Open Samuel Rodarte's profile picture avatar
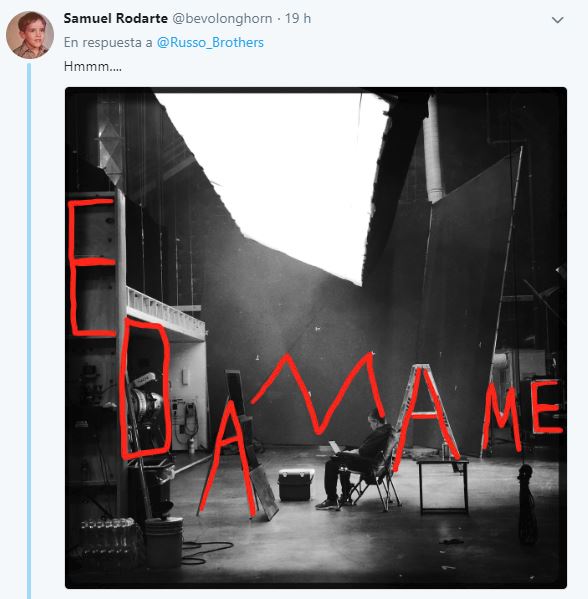The width and height of the screenshot is (588, 599). tap(30, 34)
